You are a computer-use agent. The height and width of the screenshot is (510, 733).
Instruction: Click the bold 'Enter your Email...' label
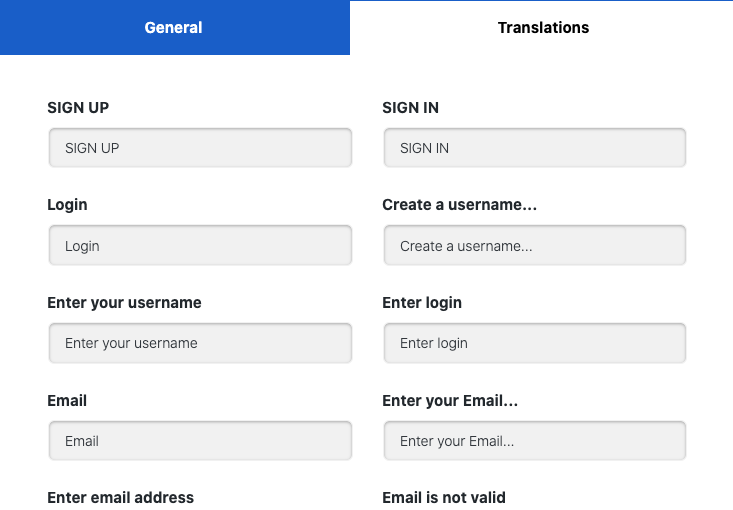(450, 401)
